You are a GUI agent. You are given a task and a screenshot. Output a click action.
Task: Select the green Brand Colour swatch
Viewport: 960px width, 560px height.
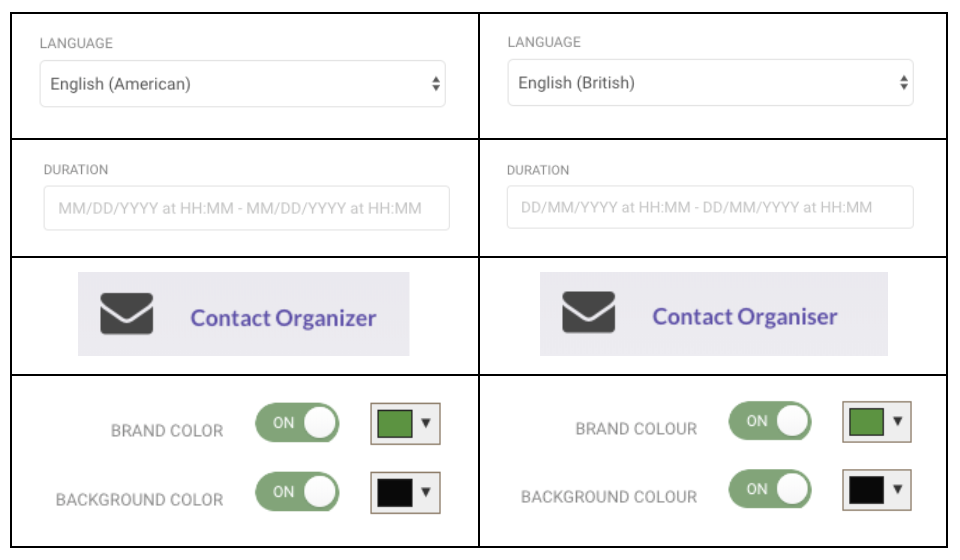pos(866,422)
